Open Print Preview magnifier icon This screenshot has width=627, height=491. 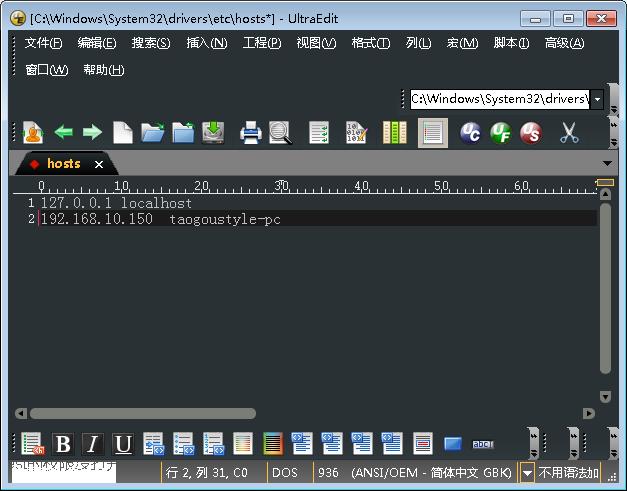point(280,132)
